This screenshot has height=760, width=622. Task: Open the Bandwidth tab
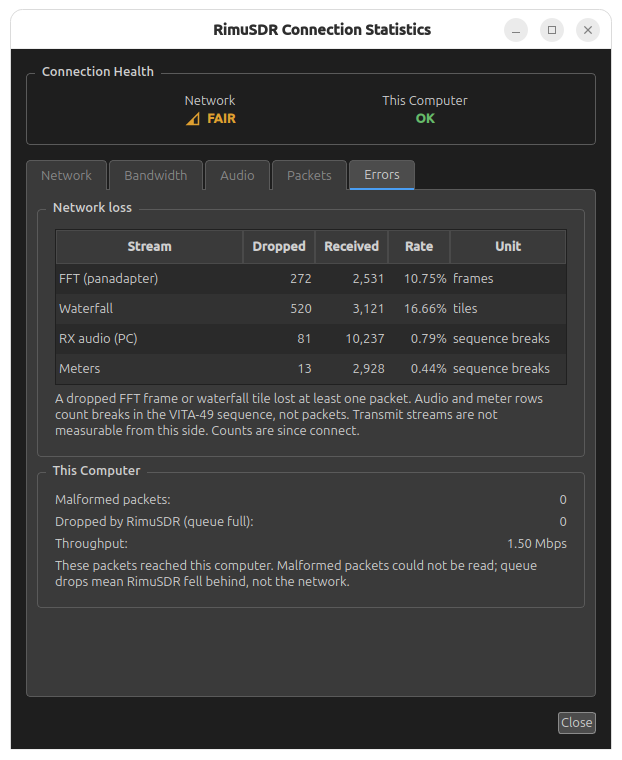[x=156, y=175]
